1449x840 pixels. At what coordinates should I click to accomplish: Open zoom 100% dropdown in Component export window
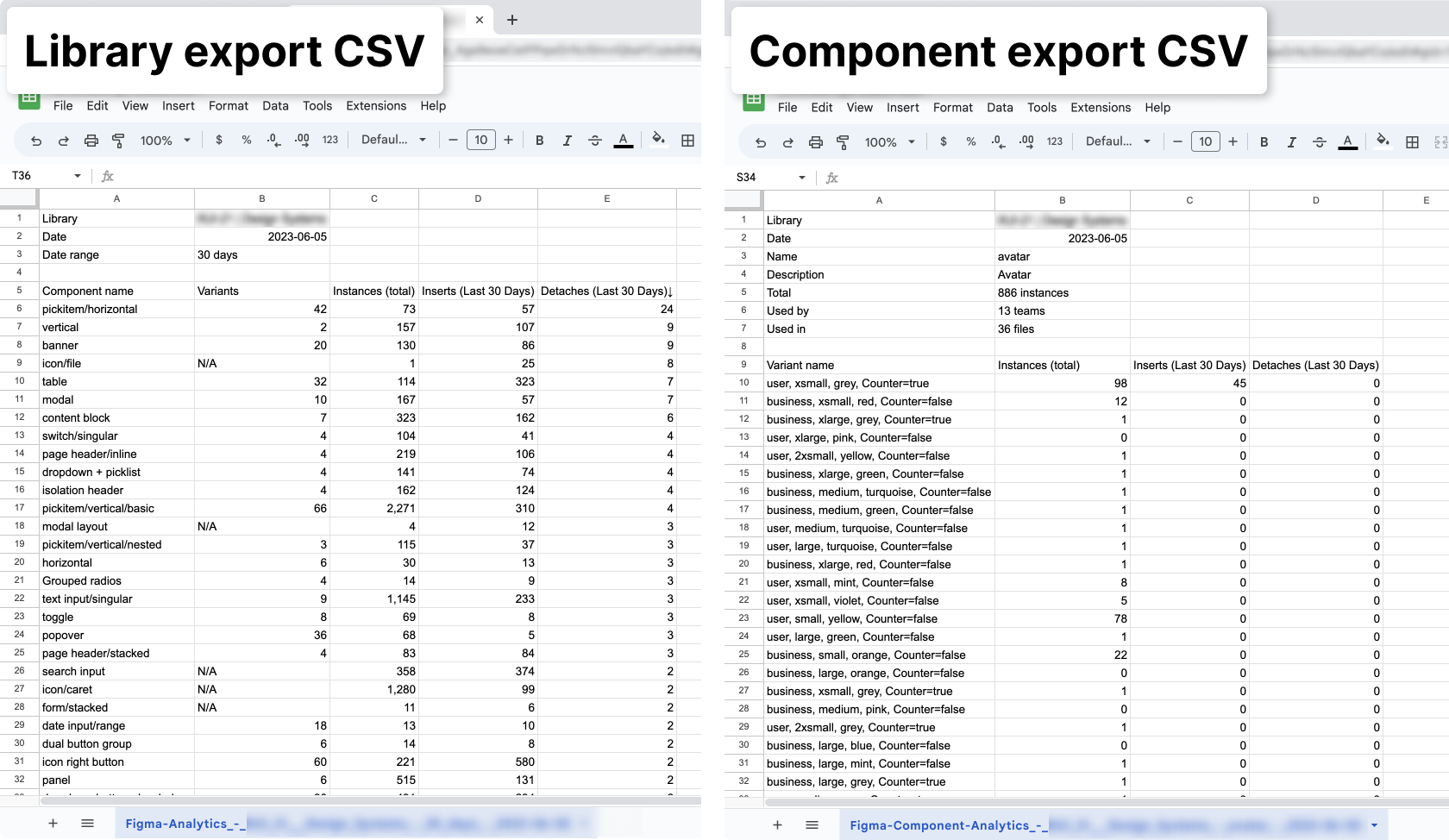point(890,142)
